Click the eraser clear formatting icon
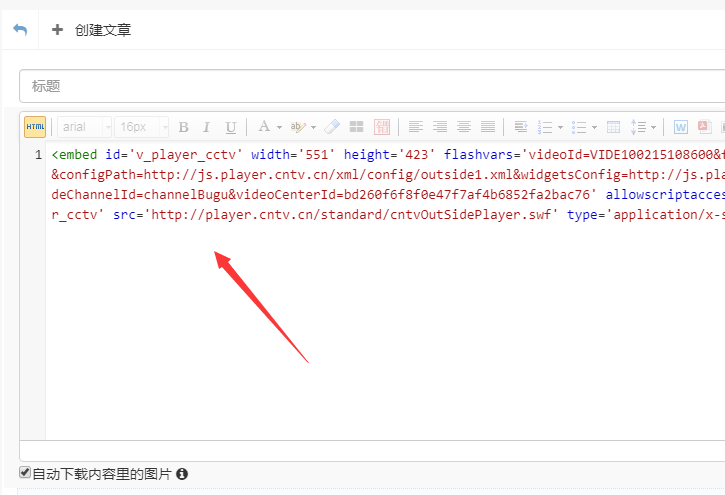Viewport: 725px width, 495px height. click(332, 127)
